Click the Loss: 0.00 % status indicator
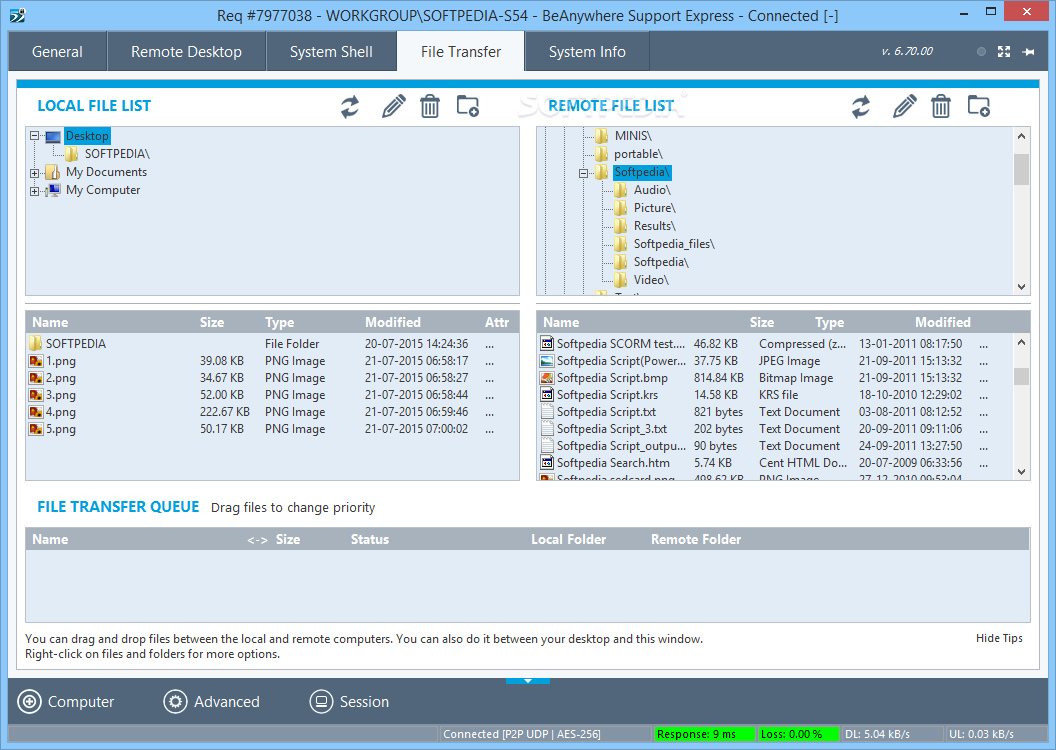 pos(799,734)
